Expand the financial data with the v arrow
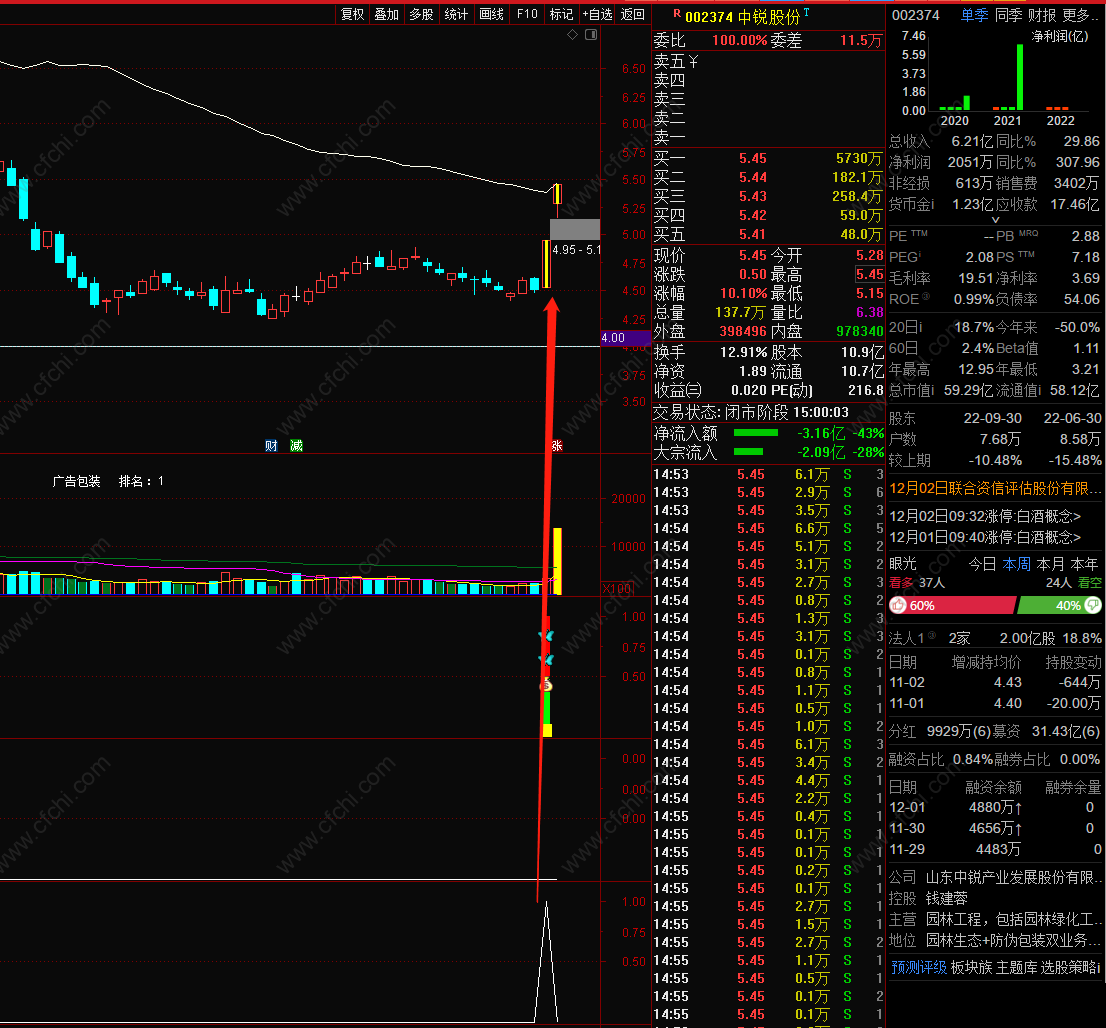The height and width of the screenshot is (1028, 1106). tap(995, 219)
